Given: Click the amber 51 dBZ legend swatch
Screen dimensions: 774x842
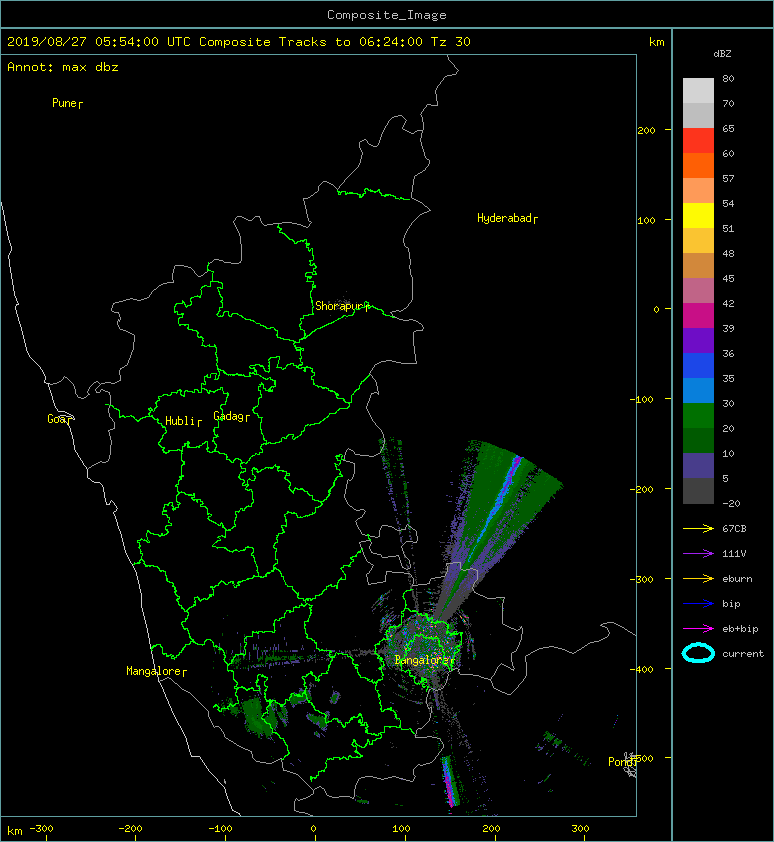Looking at the screenshot, I should point(698,241).
